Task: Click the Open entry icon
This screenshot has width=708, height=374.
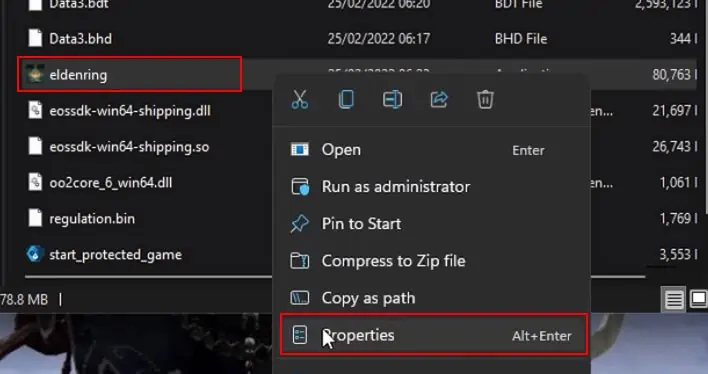Action: point(300,150)
